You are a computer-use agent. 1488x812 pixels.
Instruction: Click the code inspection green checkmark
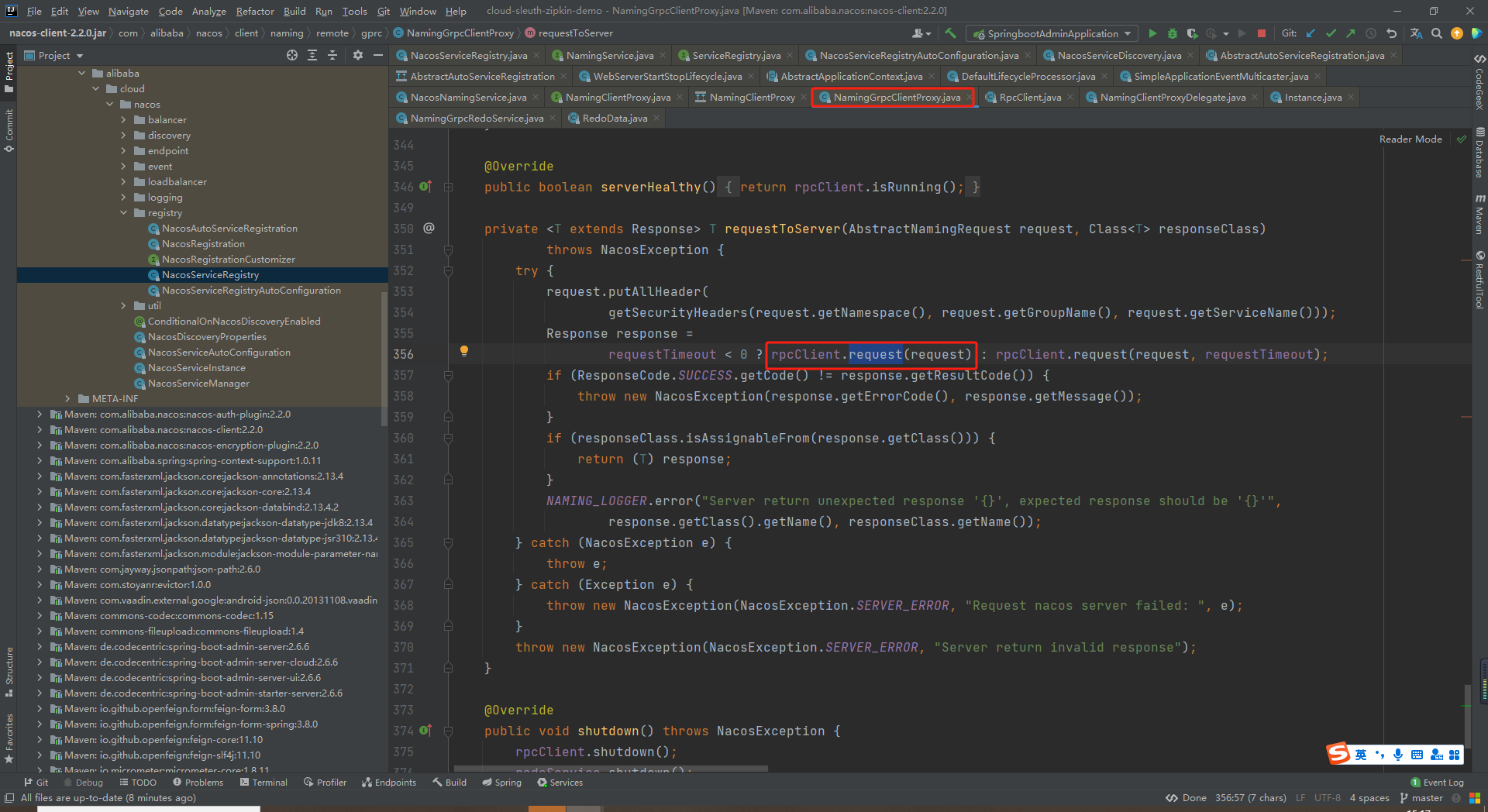1462,139
